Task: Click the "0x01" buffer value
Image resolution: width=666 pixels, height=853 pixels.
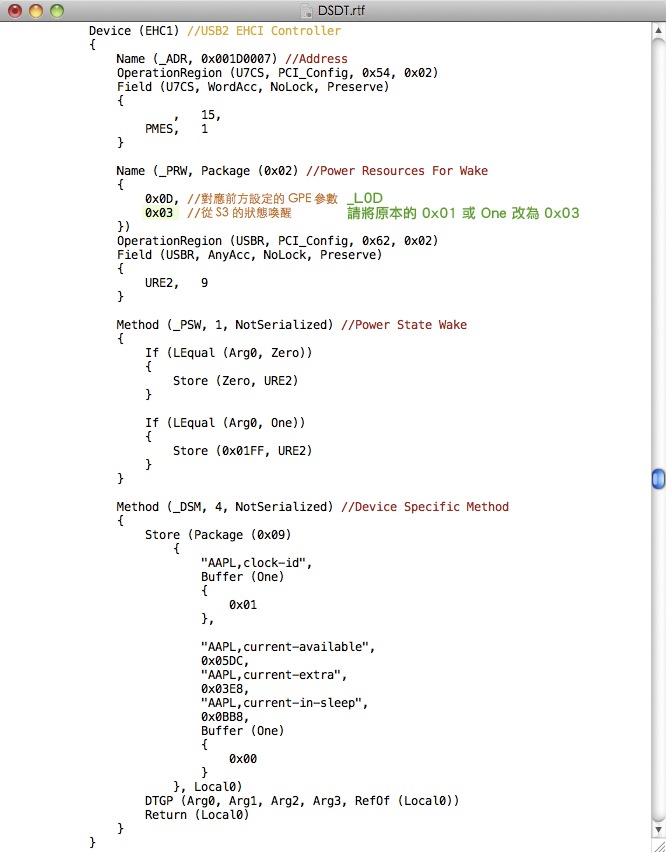Action: [243, 605]
